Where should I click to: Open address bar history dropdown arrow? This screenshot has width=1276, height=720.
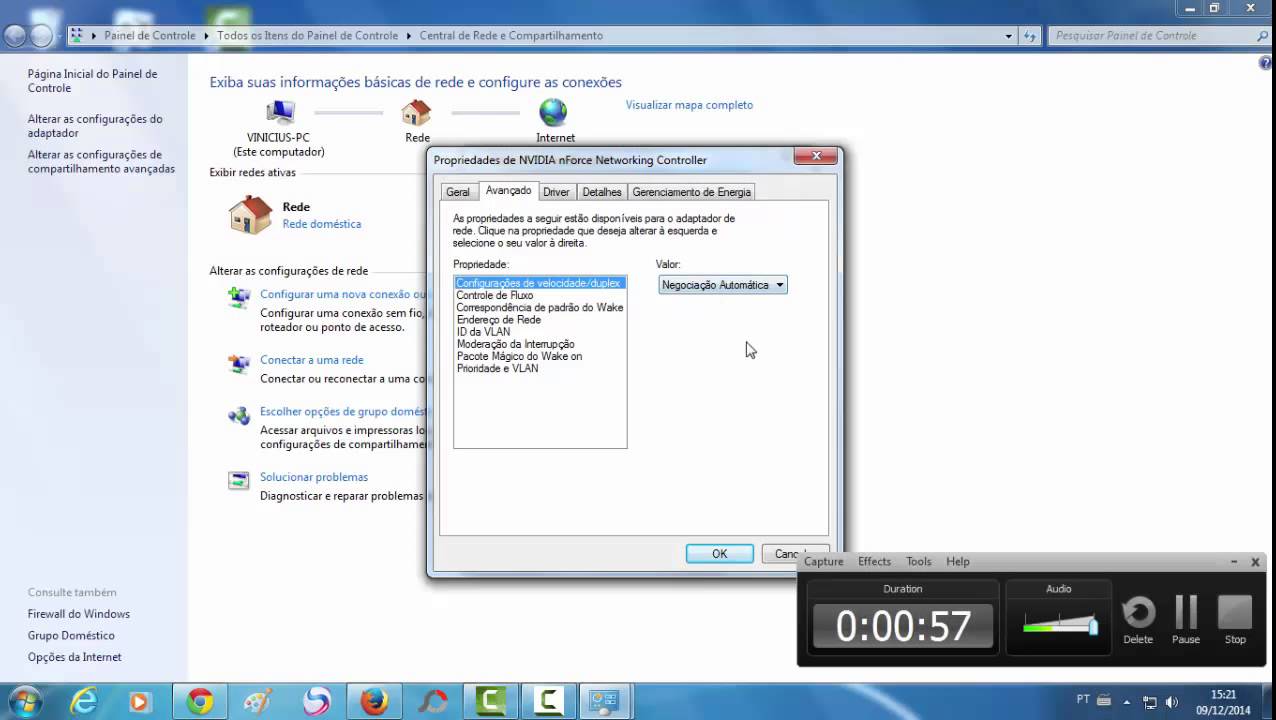tap(1008, 36)
